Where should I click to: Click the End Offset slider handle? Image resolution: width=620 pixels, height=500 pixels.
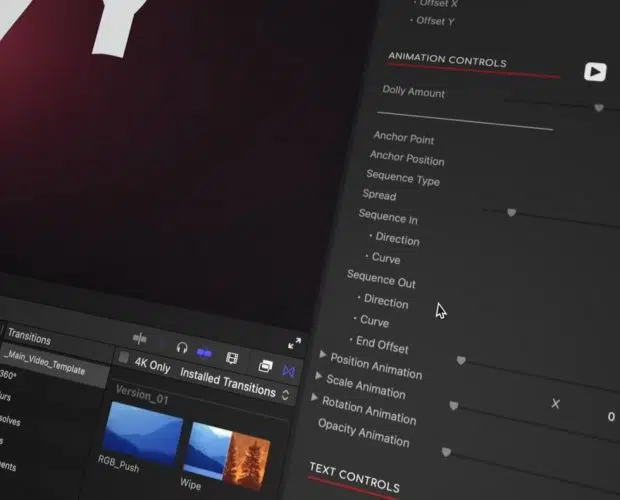[461, 360]
